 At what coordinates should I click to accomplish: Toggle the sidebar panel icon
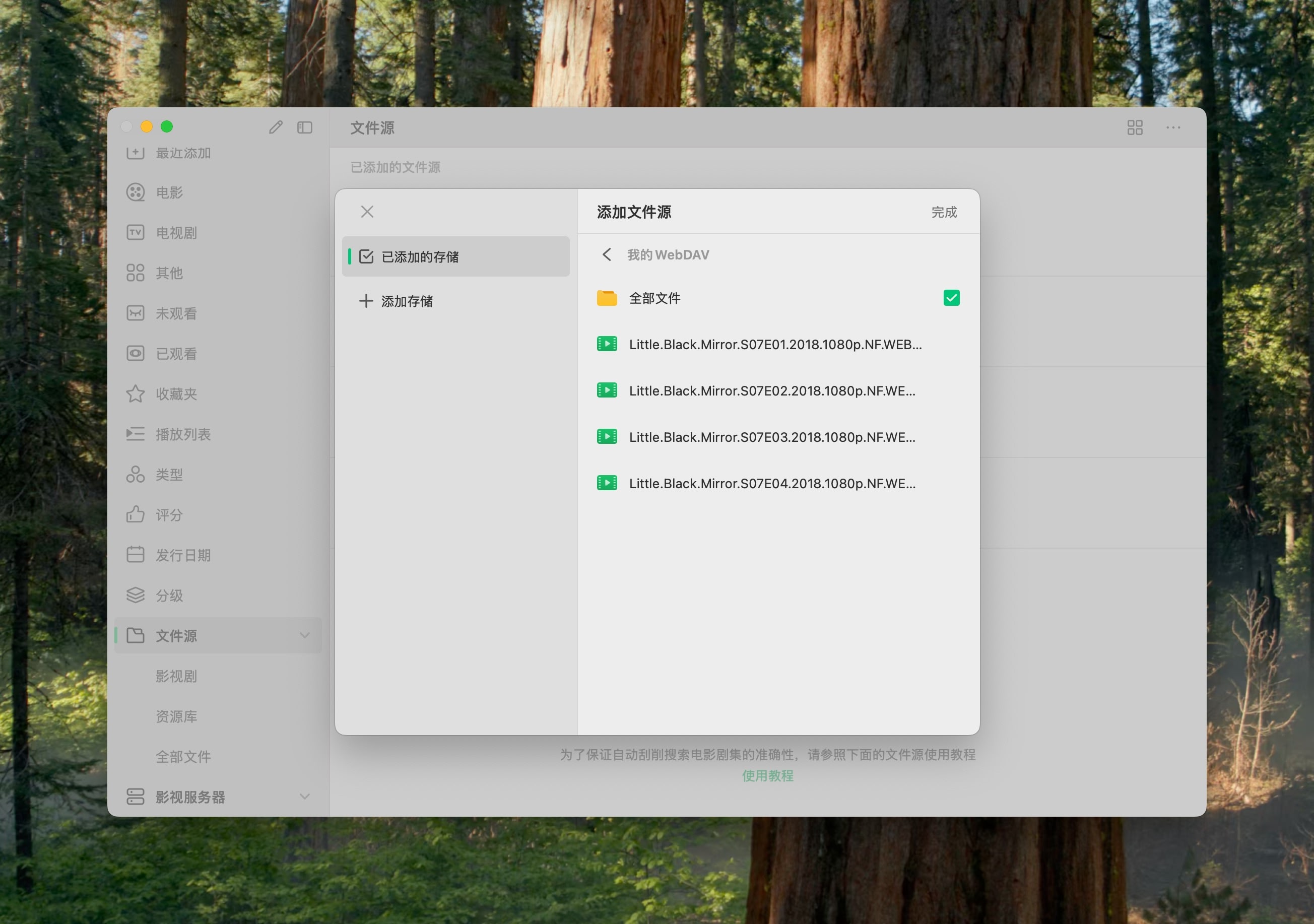coord(305,127)
